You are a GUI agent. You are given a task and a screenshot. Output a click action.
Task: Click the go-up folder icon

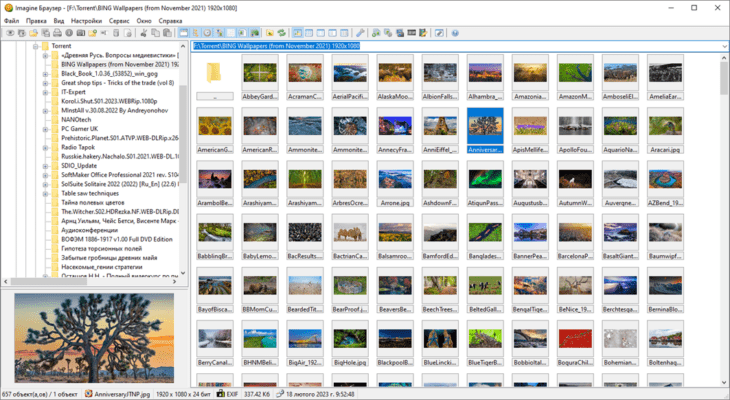(x=270, y=33)
